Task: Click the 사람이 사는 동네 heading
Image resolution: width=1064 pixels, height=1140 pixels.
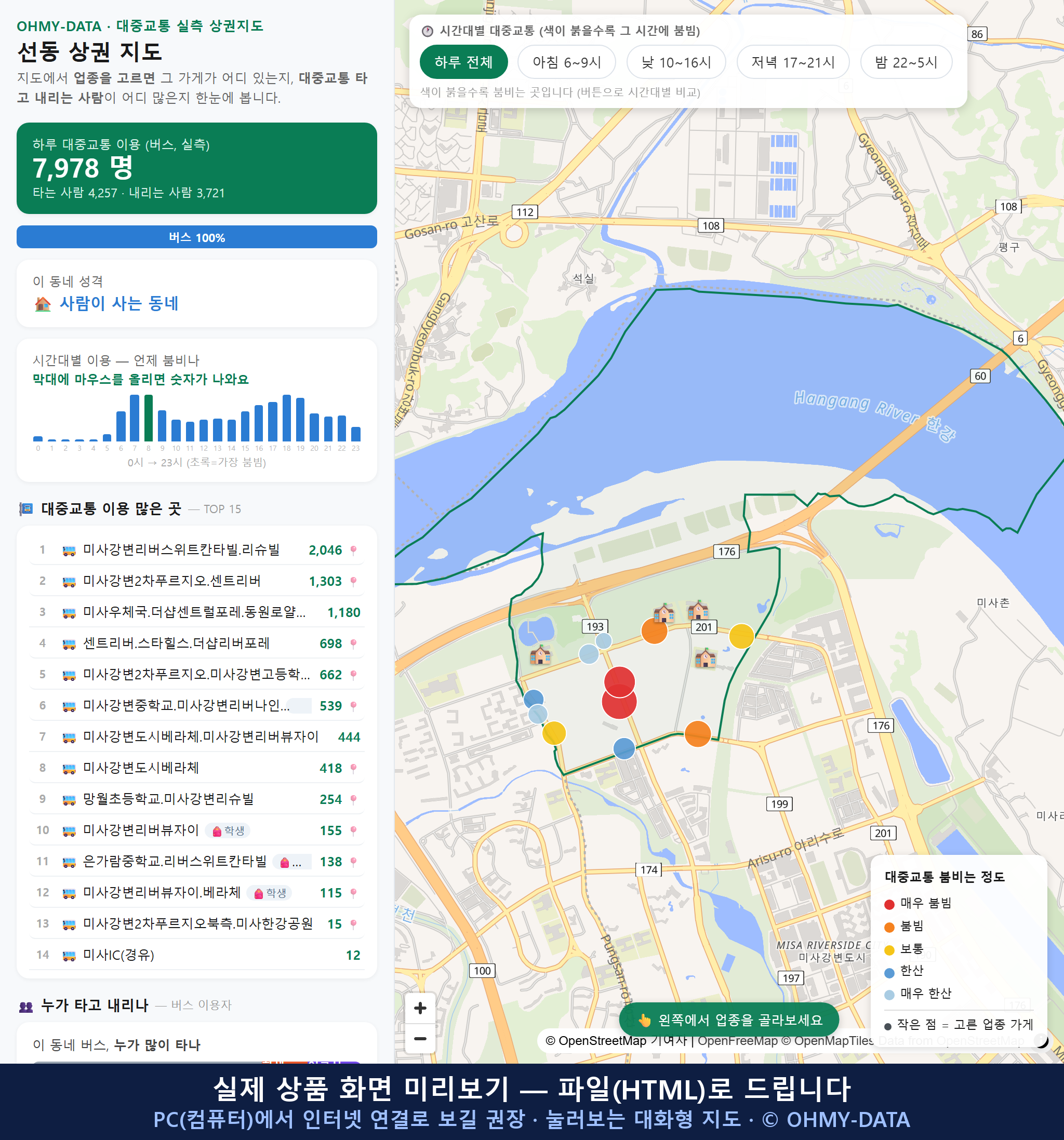Action: pos(119,303)
